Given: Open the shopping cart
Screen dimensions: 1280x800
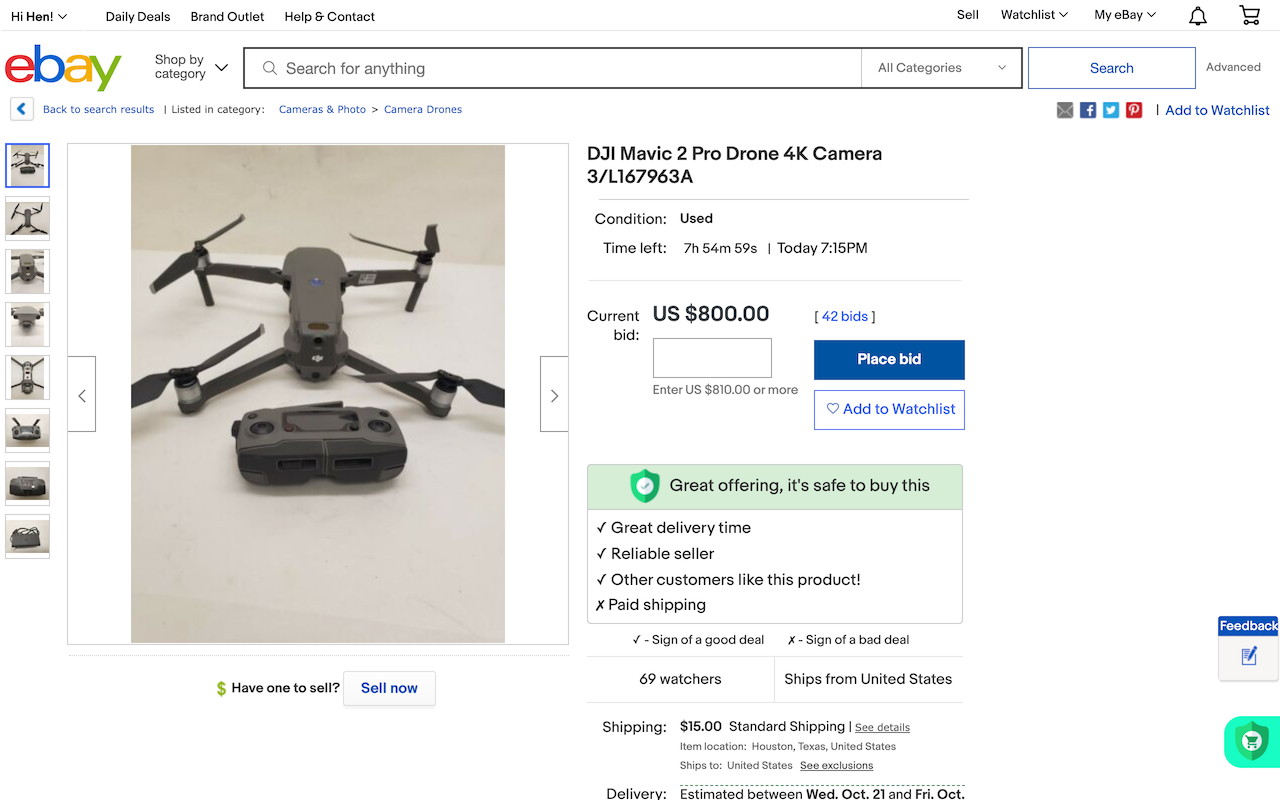Looking at the screenshot, I should (1249, 16).
